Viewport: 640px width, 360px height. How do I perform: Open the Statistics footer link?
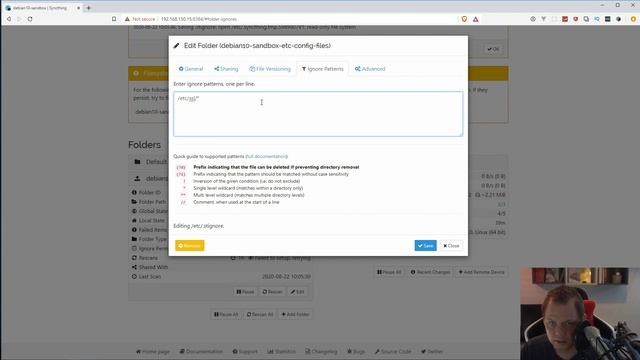(282, 351)
